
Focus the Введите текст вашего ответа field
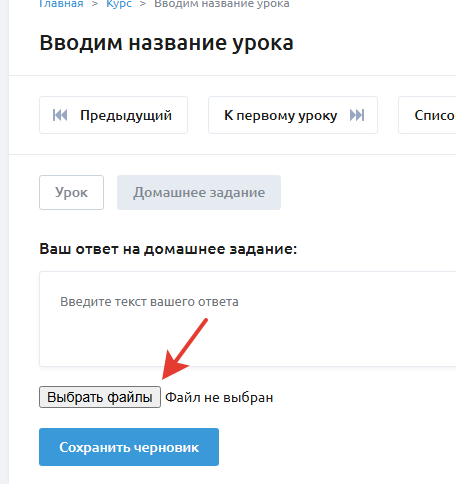coord(248,319)
